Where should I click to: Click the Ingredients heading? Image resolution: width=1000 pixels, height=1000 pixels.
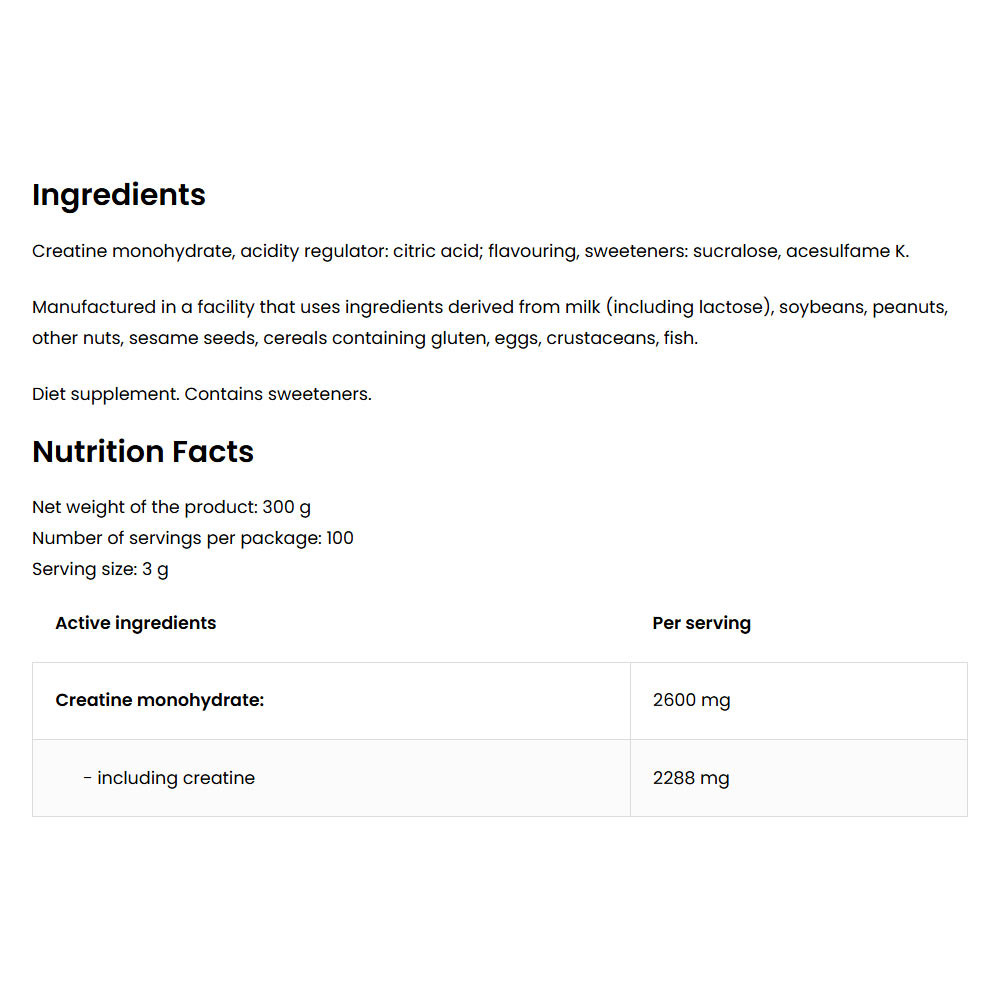tap(119, 195)
